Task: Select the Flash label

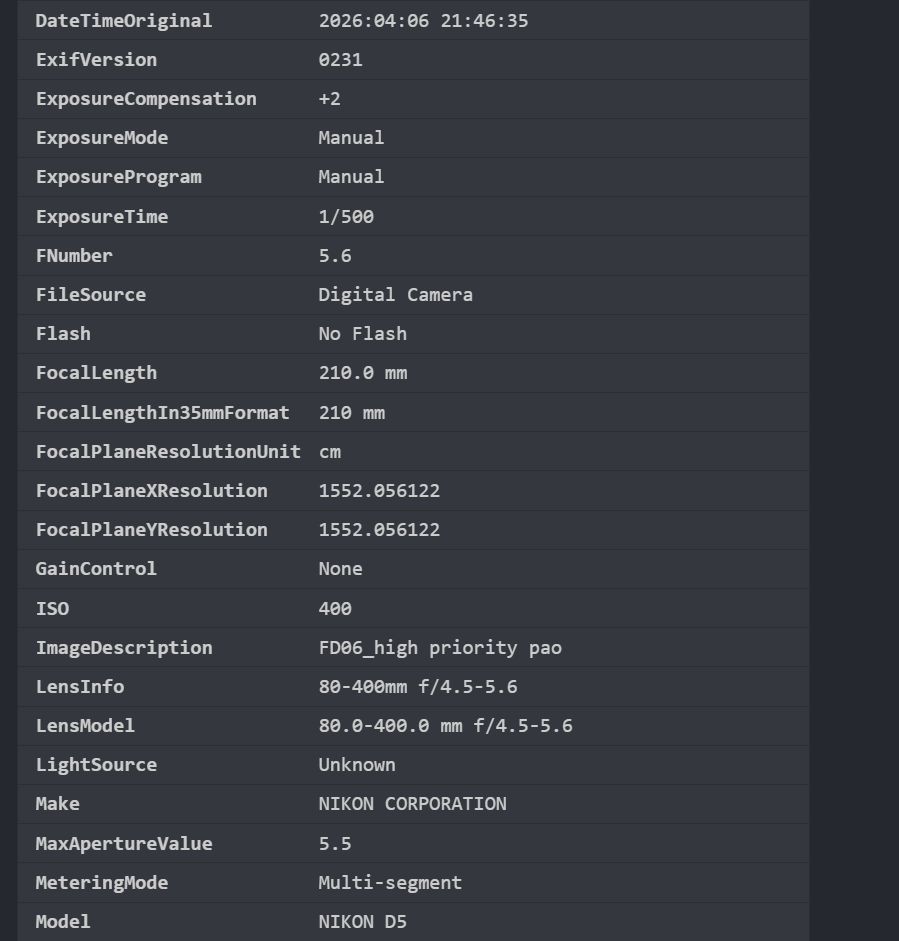Action: click(x=63, y=334)
